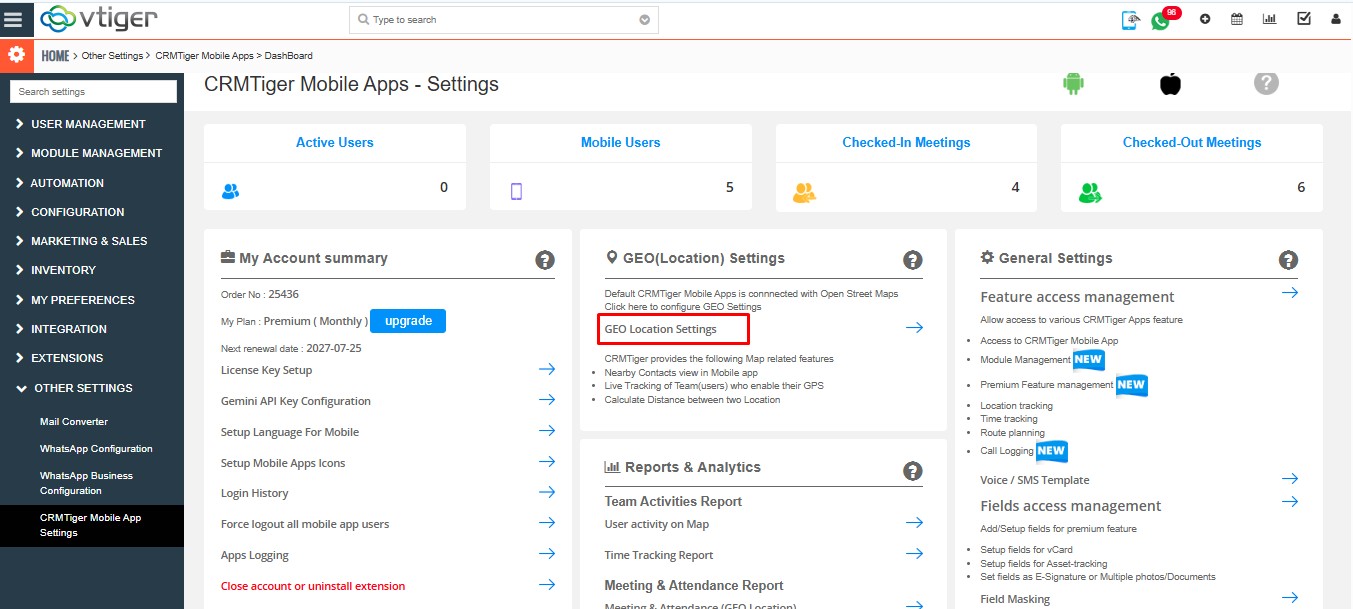Open the reports chart icon in header
The height and width of the screenshot is (609, 1353).
pyautogui.click(x=1270, y=19)
